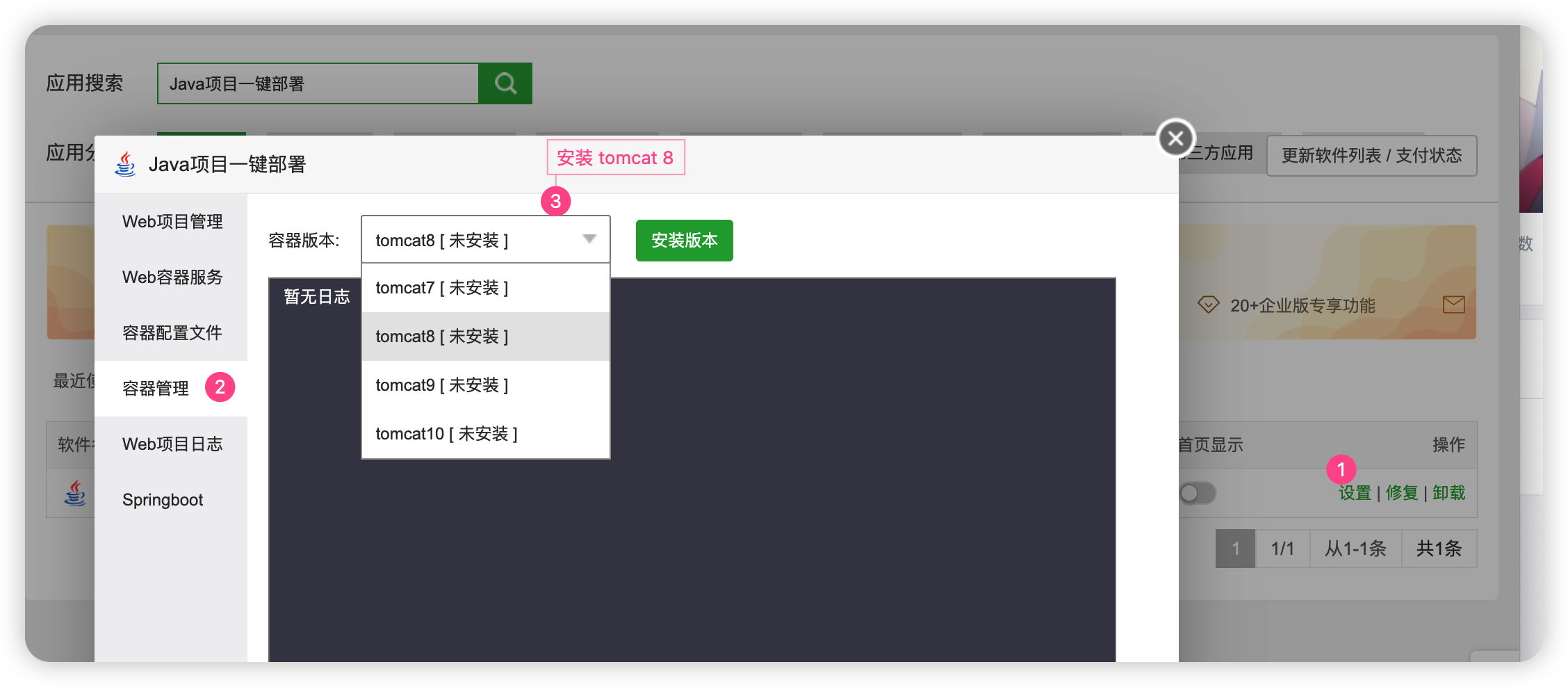Click the 20+企业版专享功能 text
1568x687 pixels.
1302,305
